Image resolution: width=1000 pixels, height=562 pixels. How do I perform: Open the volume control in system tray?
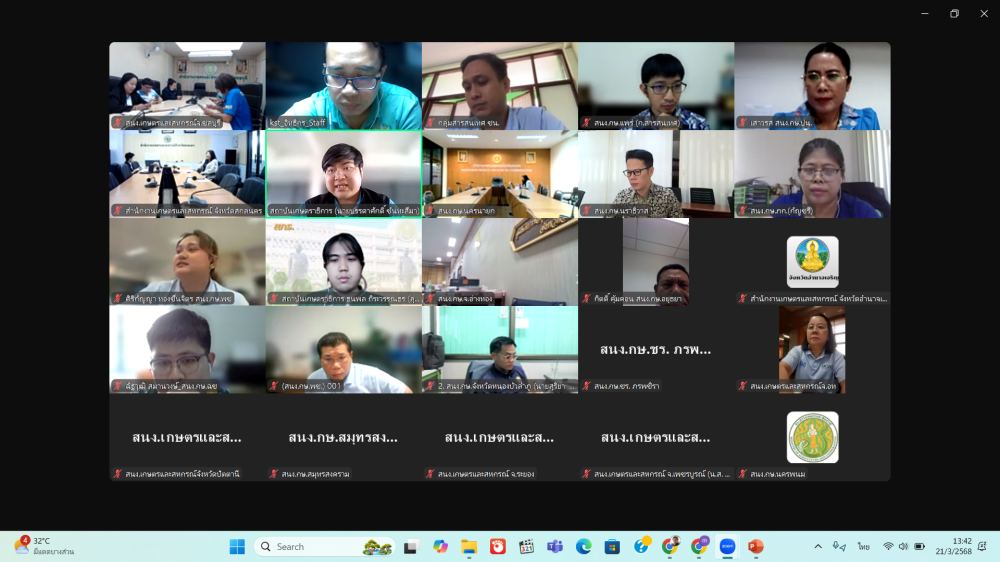point(903,546)
